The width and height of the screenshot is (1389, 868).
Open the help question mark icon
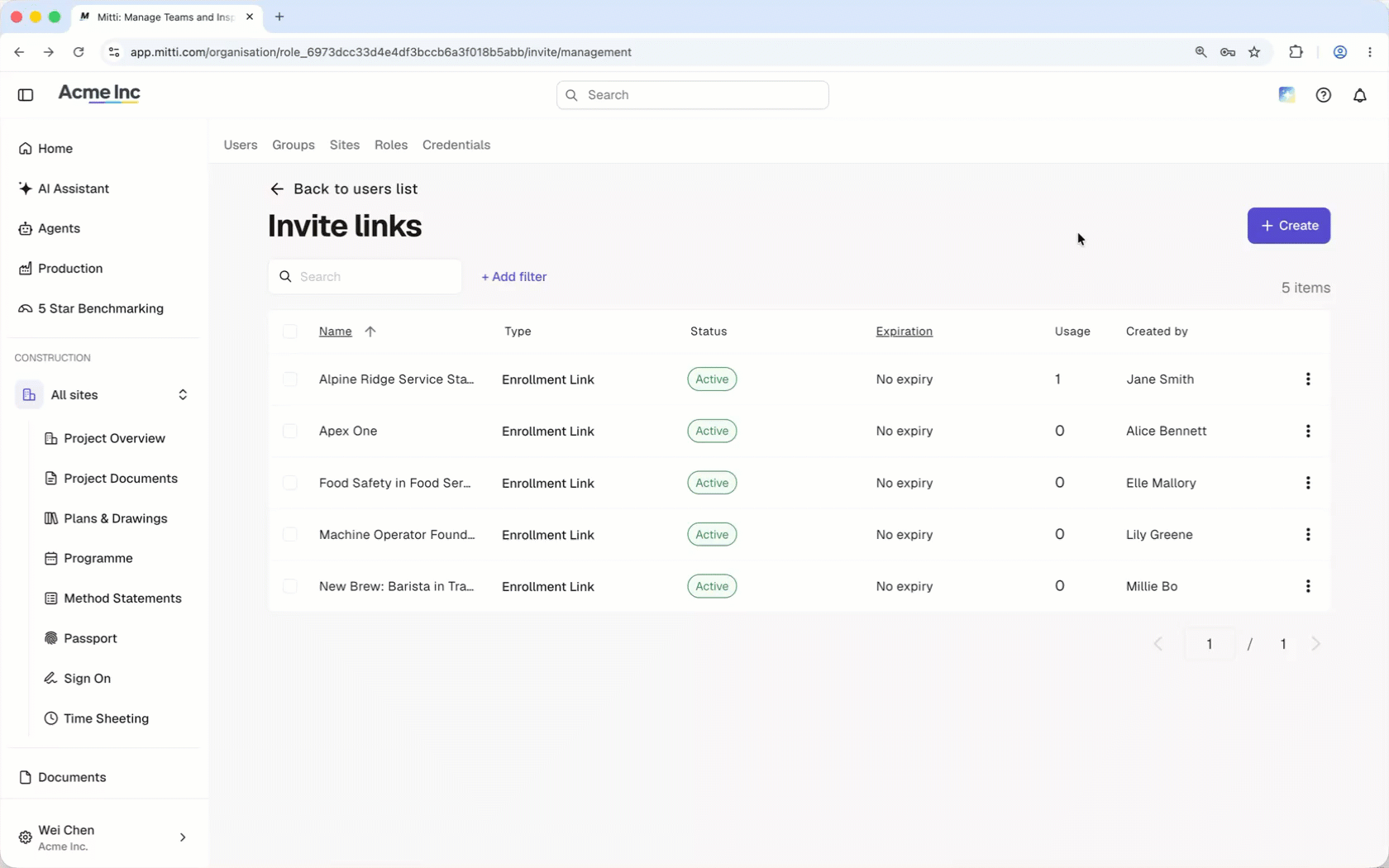pyautogui.click(x=1324, y=95)
